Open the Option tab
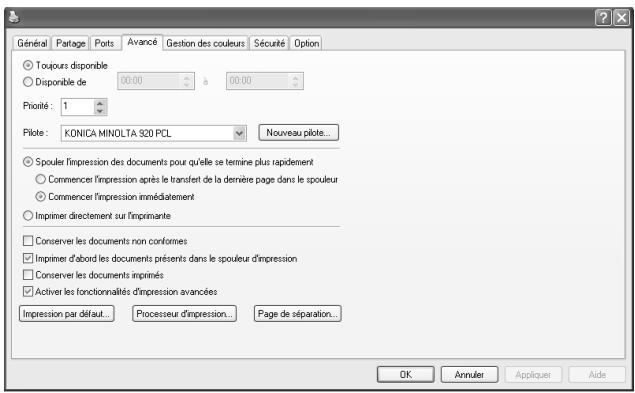The image size is (635, 393). click(x=307, y=43)
